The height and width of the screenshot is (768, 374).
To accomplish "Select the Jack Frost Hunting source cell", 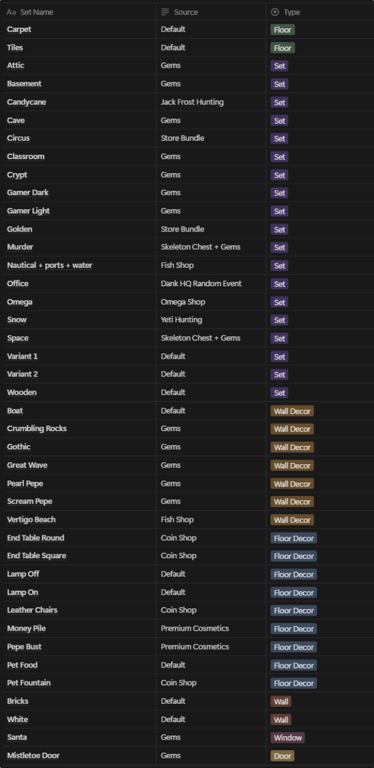I will pos(192,102).
